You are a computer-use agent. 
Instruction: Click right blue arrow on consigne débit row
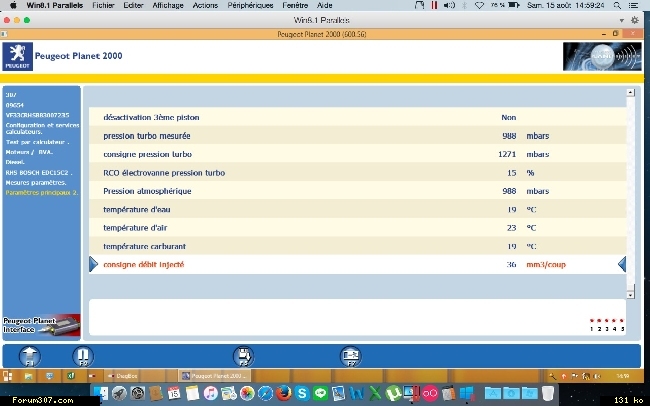point(622,264)
